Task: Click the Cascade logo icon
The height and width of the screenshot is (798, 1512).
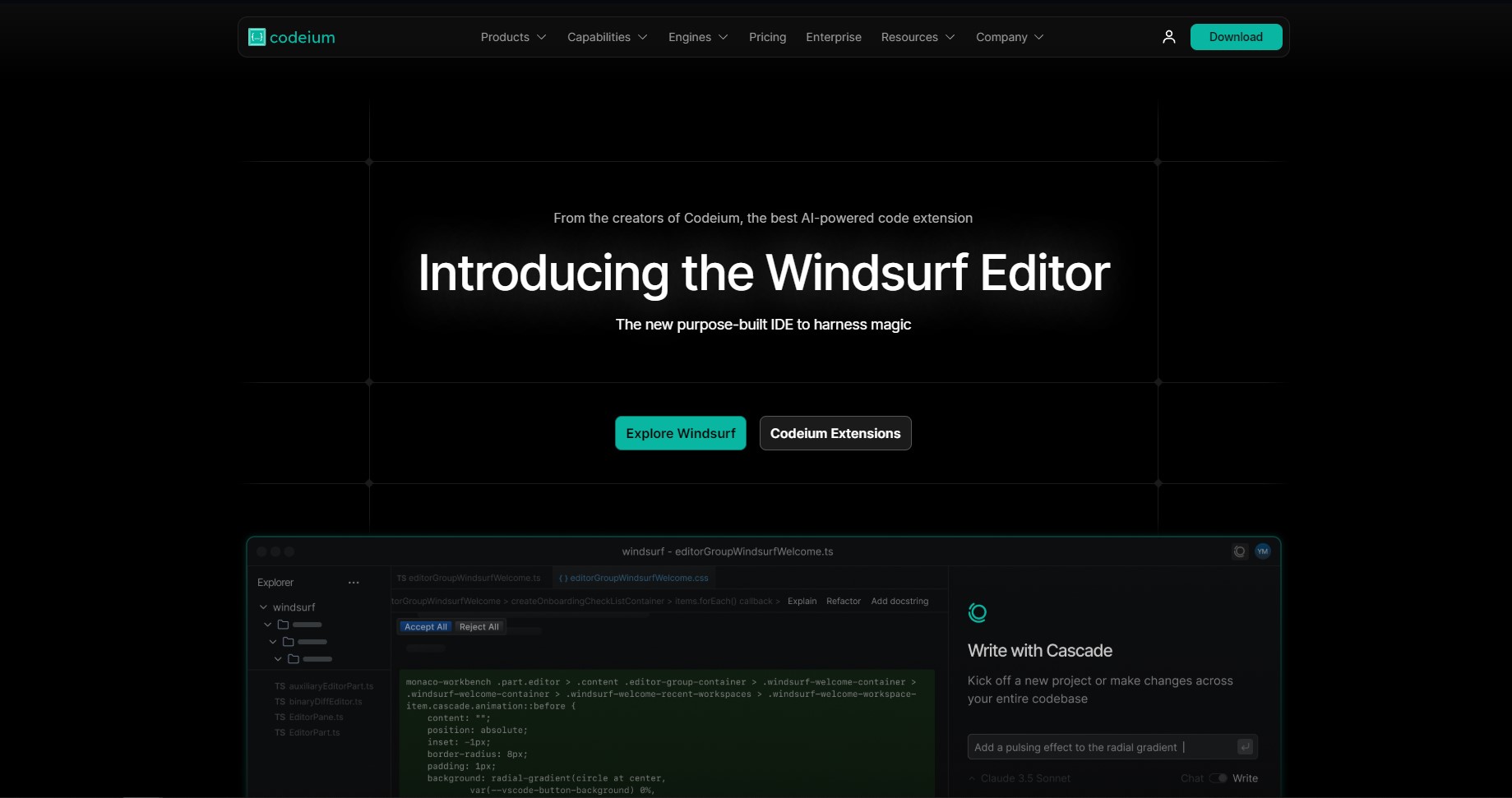Action: coord(978,612)
